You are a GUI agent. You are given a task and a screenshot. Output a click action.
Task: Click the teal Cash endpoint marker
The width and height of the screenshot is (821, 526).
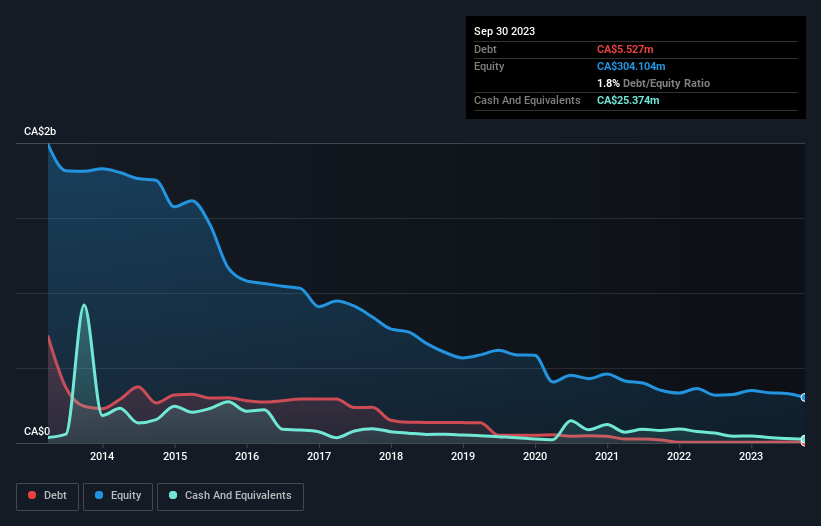click(804, 439)
